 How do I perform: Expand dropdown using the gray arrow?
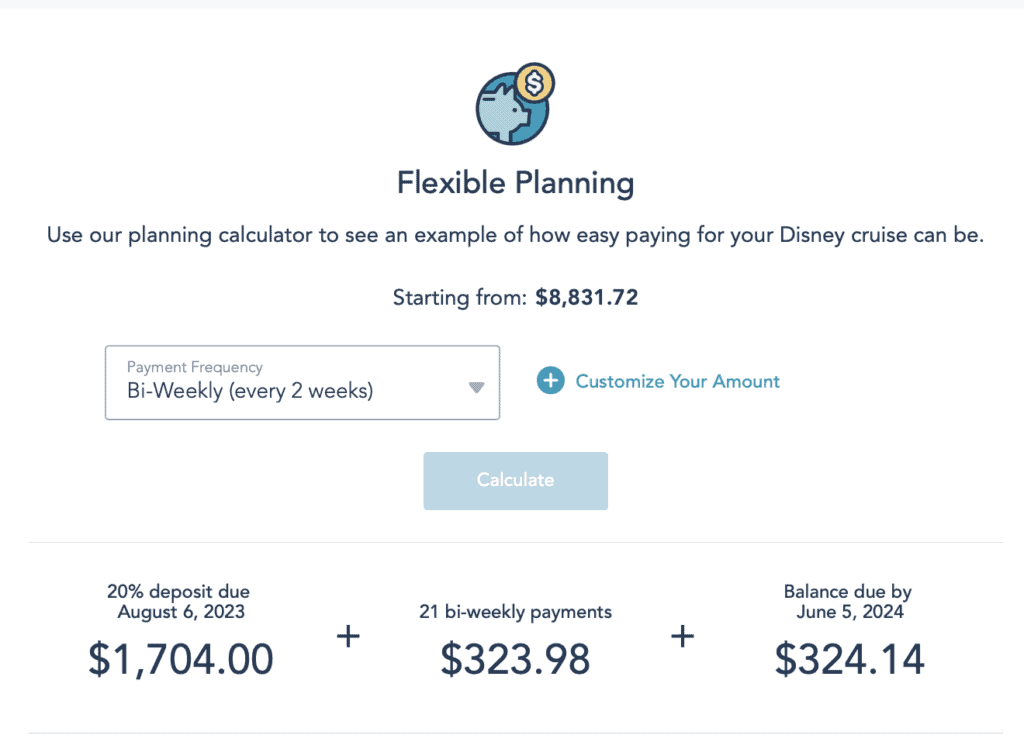476,387
